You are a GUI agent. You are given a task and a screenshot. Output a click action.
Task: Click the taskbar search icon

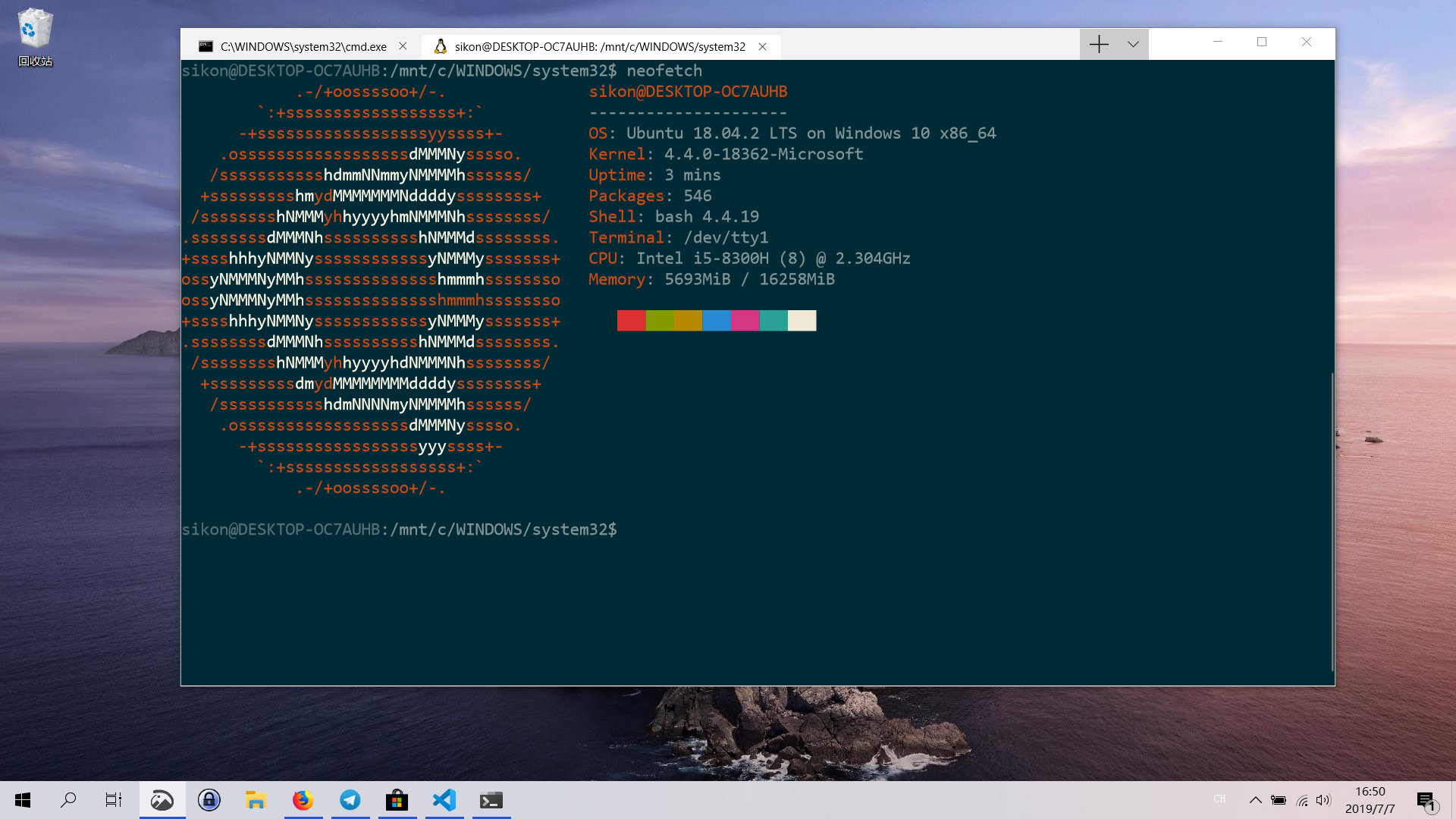(x=68, y=800)
